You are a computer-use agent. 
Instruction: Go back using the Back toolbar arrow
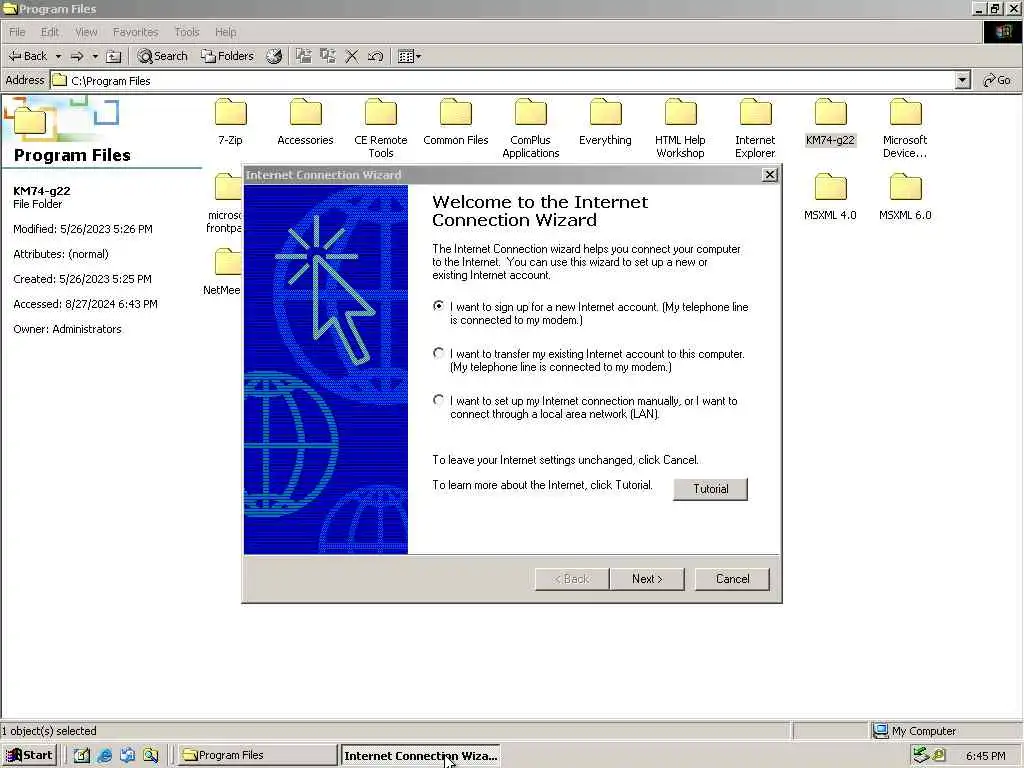(x=27, y=56)
